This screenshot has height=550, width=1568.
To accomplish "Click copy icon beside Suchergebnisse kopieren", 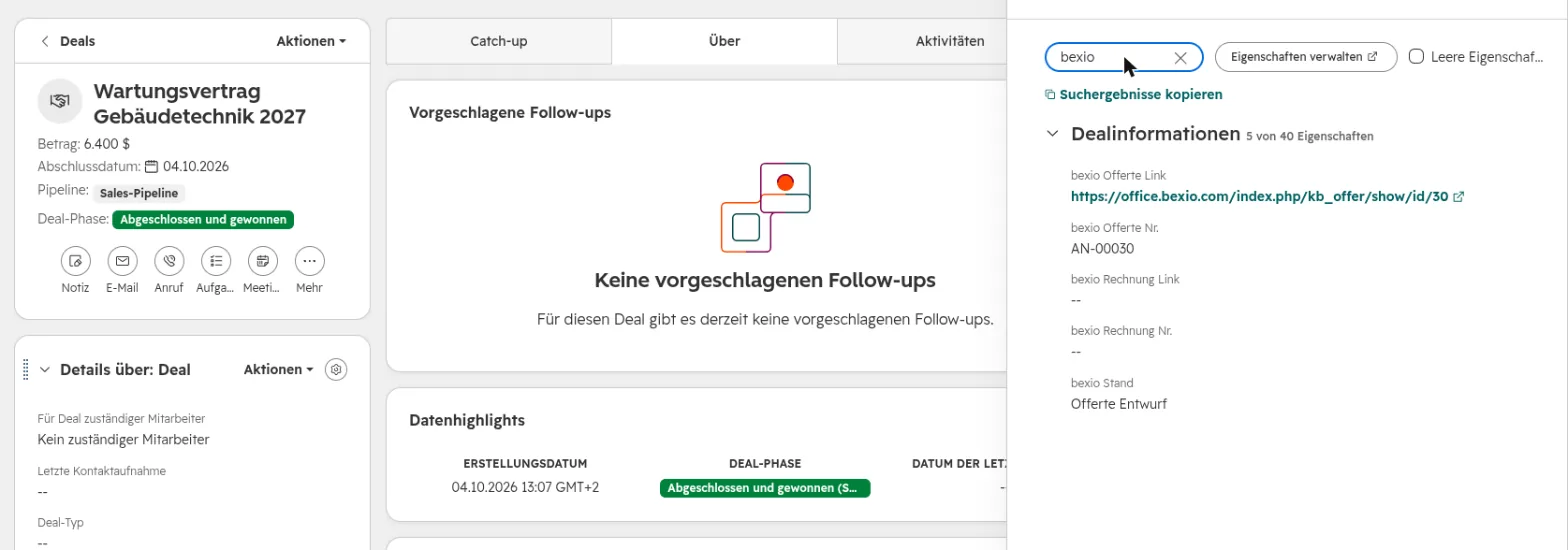I will [1050, 94].
